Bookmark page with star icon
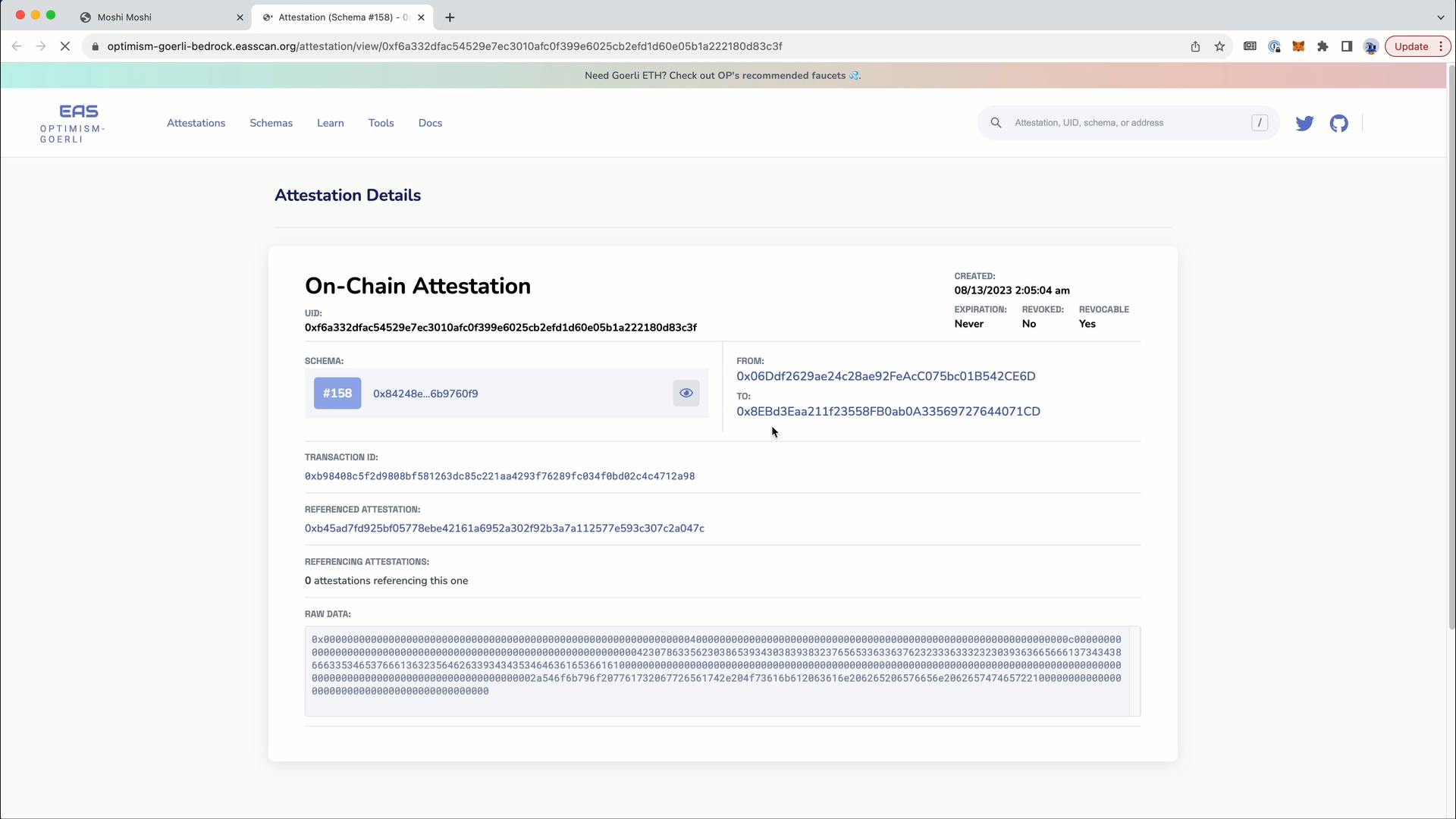The image size is (1456, 819). click(x=1219, y=46)
